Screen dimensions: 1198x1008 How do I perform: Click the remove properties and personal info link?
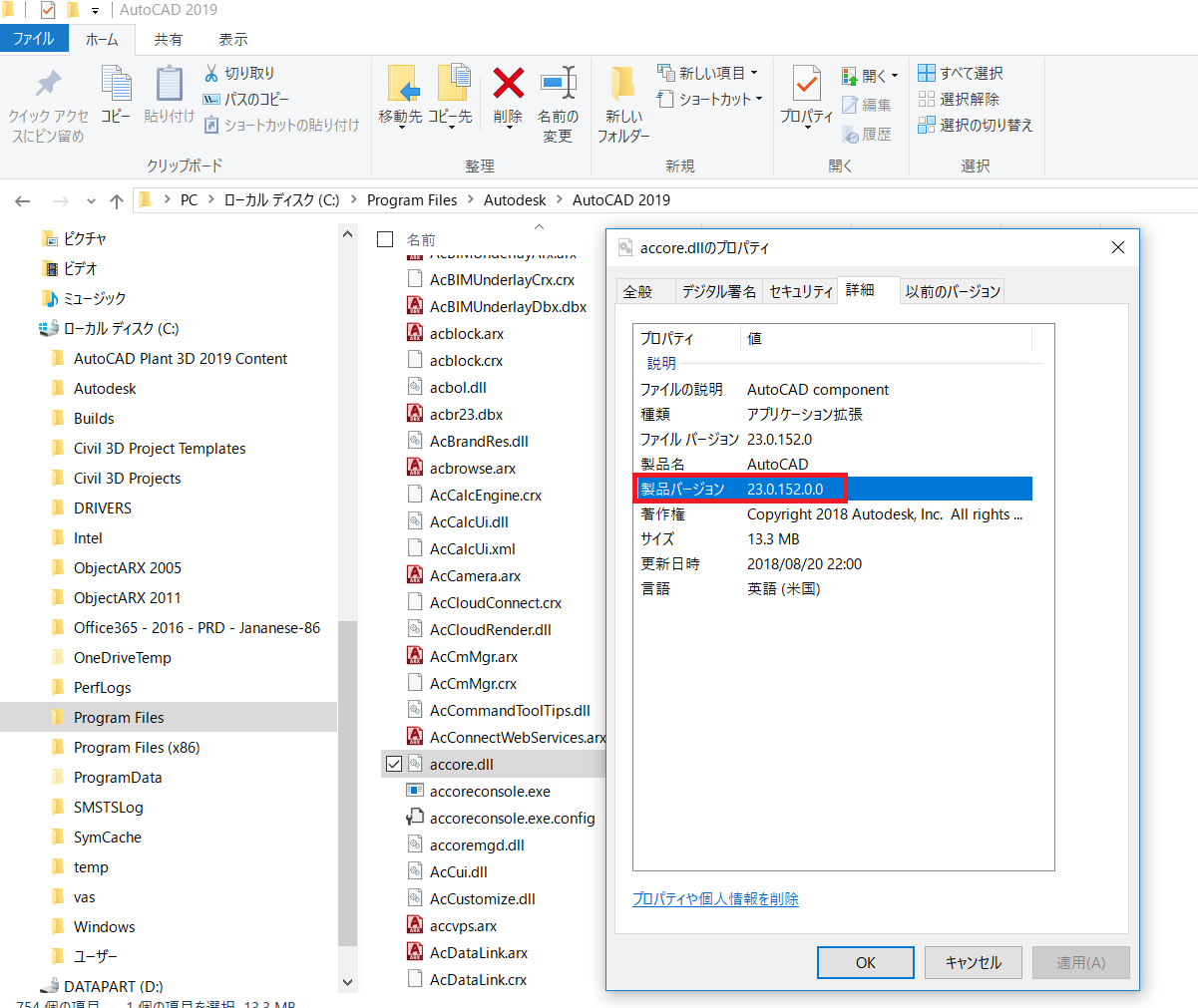tap(715, 898)
